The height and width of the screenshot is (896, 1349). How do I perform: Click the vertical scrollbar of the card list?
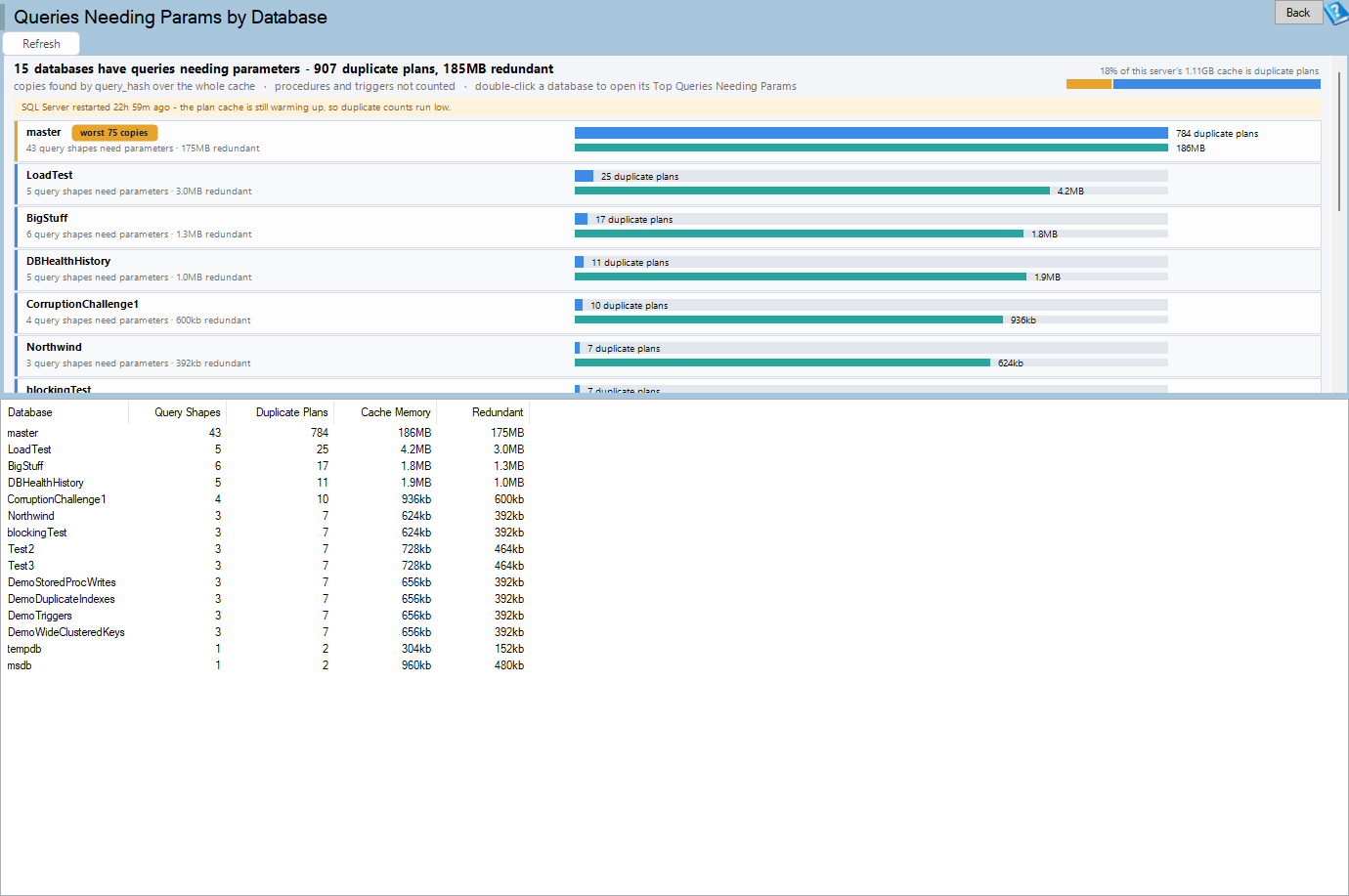[x=1339, y=142]
